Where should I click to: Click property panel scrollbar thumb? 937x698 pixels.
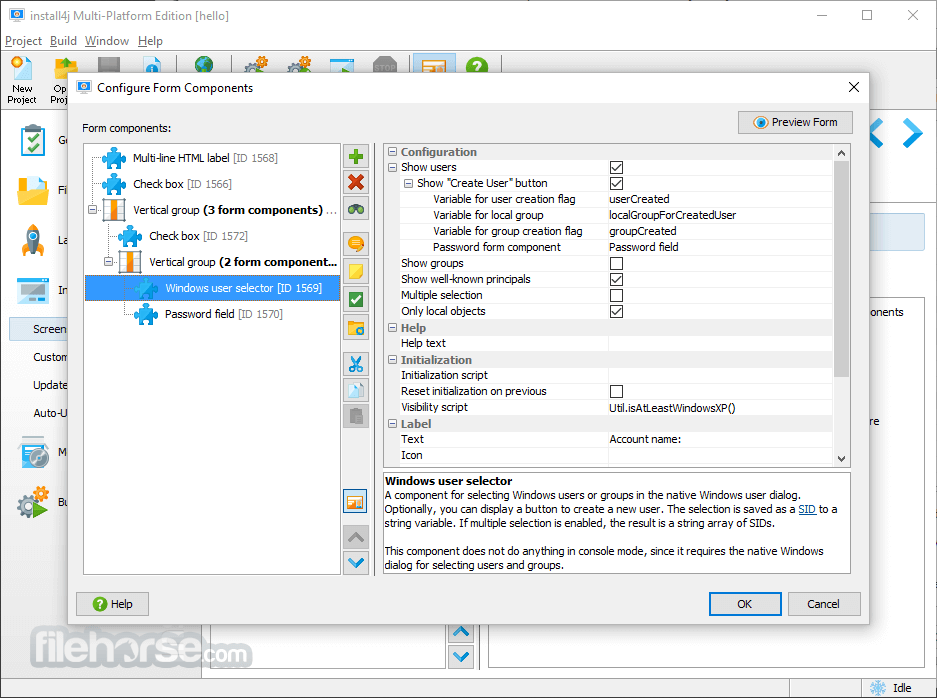point(841,269)
